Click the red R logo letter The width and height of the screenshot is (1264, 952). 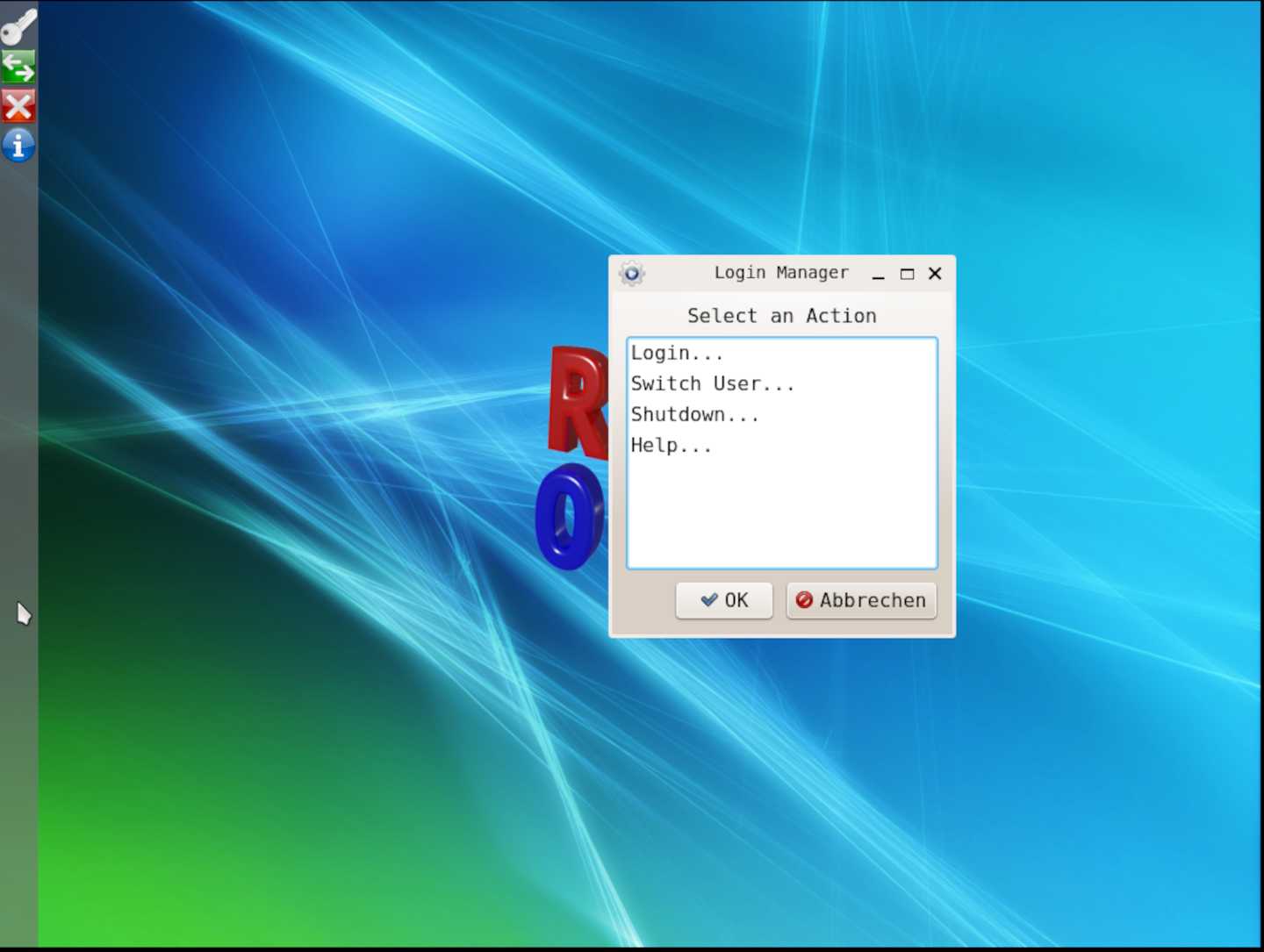tap(576, 404)
